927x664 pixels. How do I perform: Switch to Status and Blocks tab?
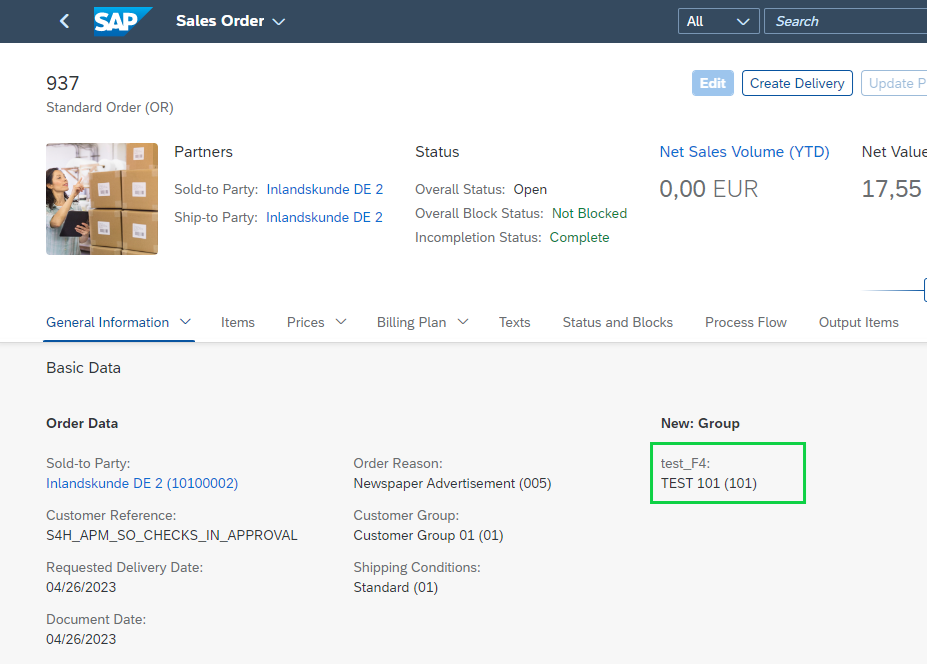click(617, 322)
